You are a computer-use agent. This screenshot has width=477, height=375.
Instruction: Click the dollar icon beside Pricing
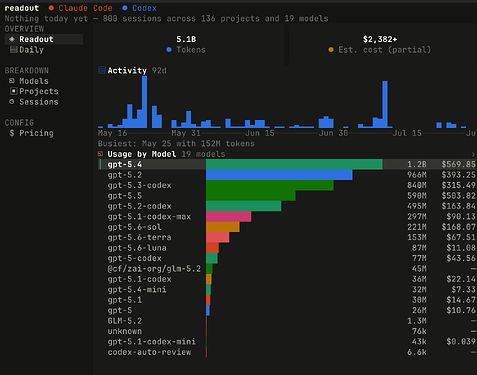[12, 133]
